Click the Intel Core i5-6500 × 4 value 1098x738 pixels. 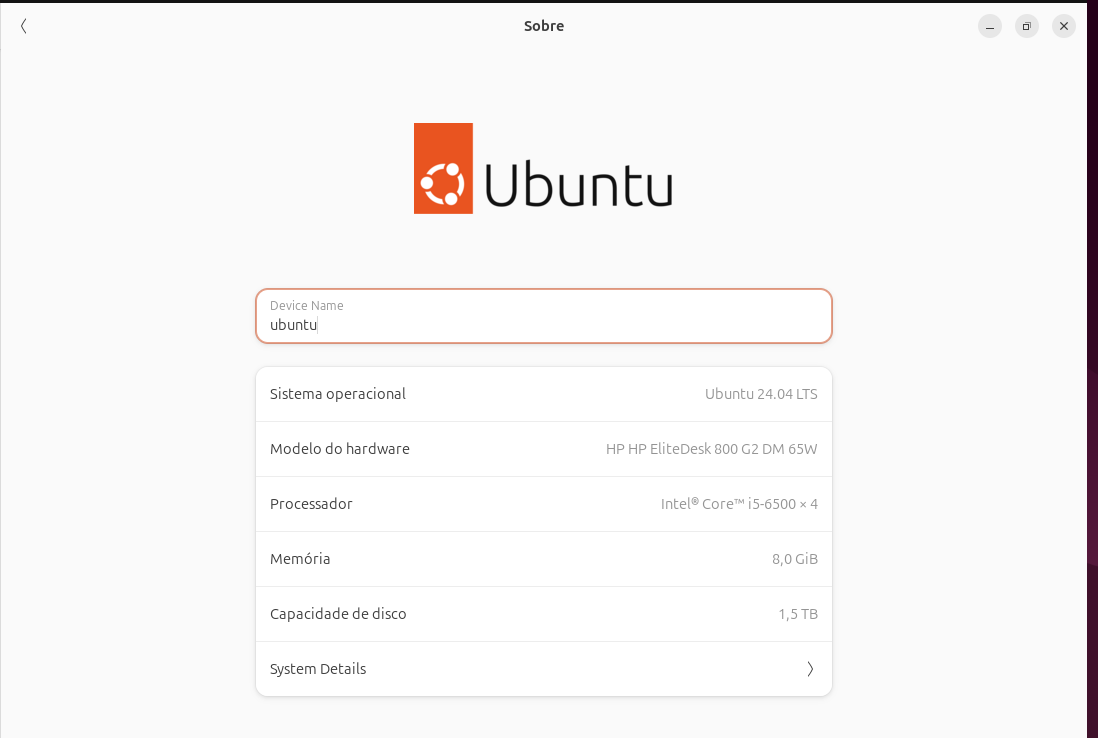coord(739,504)
